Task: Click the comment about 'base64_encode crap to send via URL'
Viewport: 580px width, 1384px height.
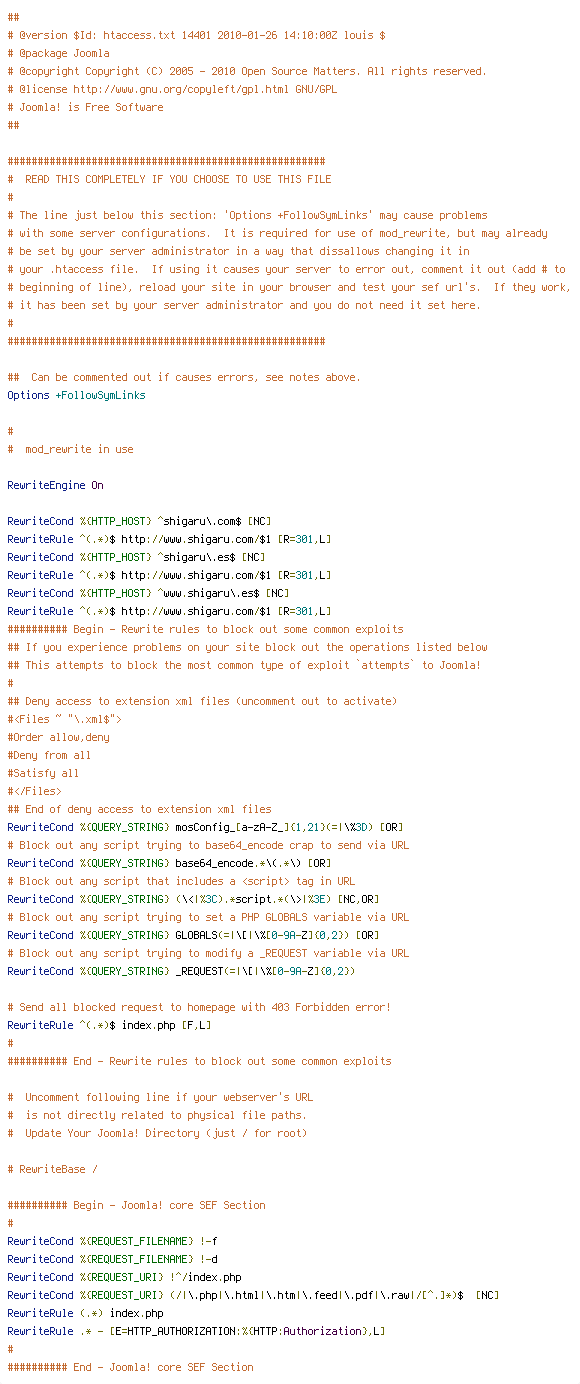Action: coord(208,845)
